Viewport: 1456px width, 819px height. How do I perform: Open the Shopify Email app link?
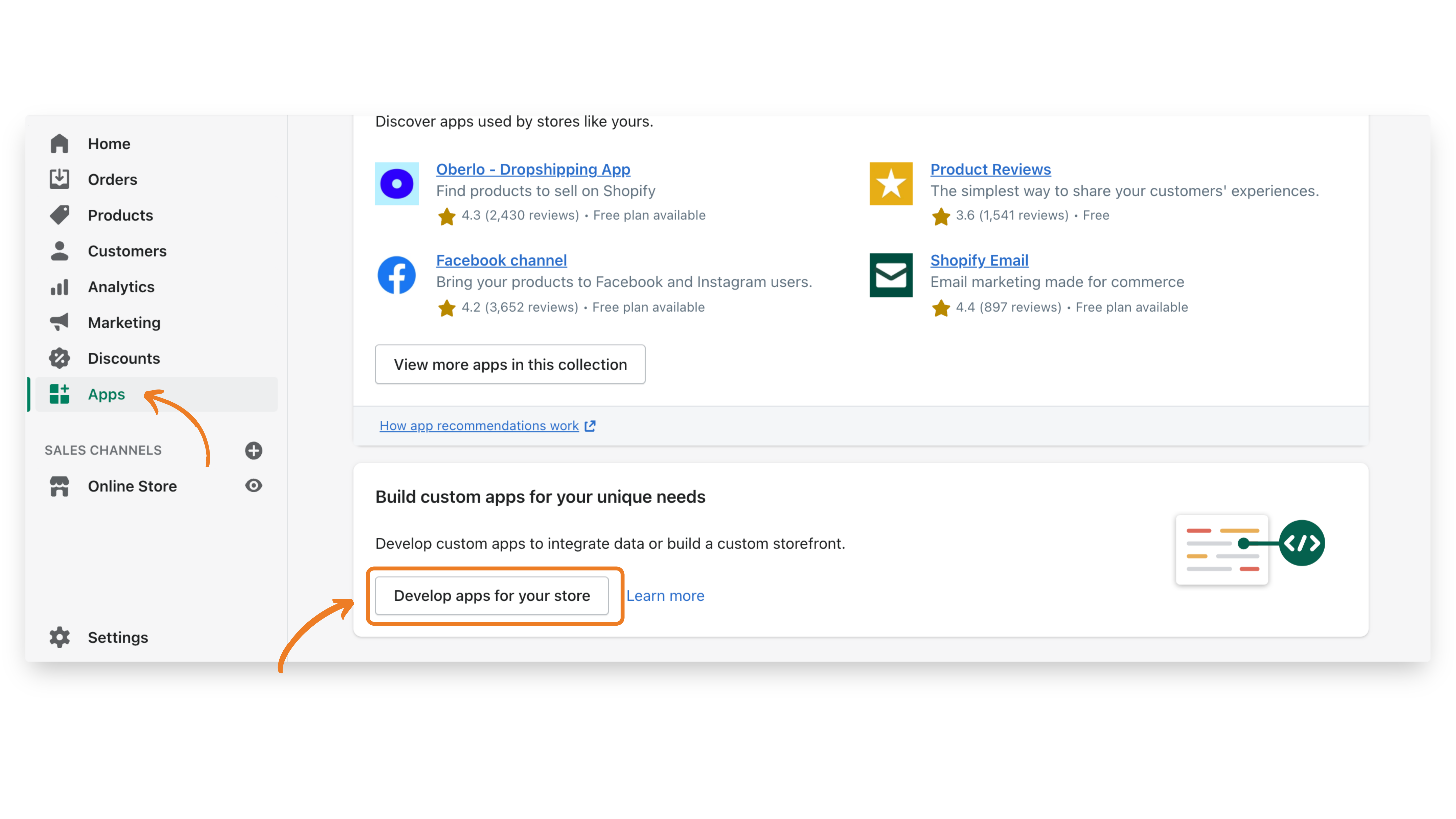coord(979,260)
